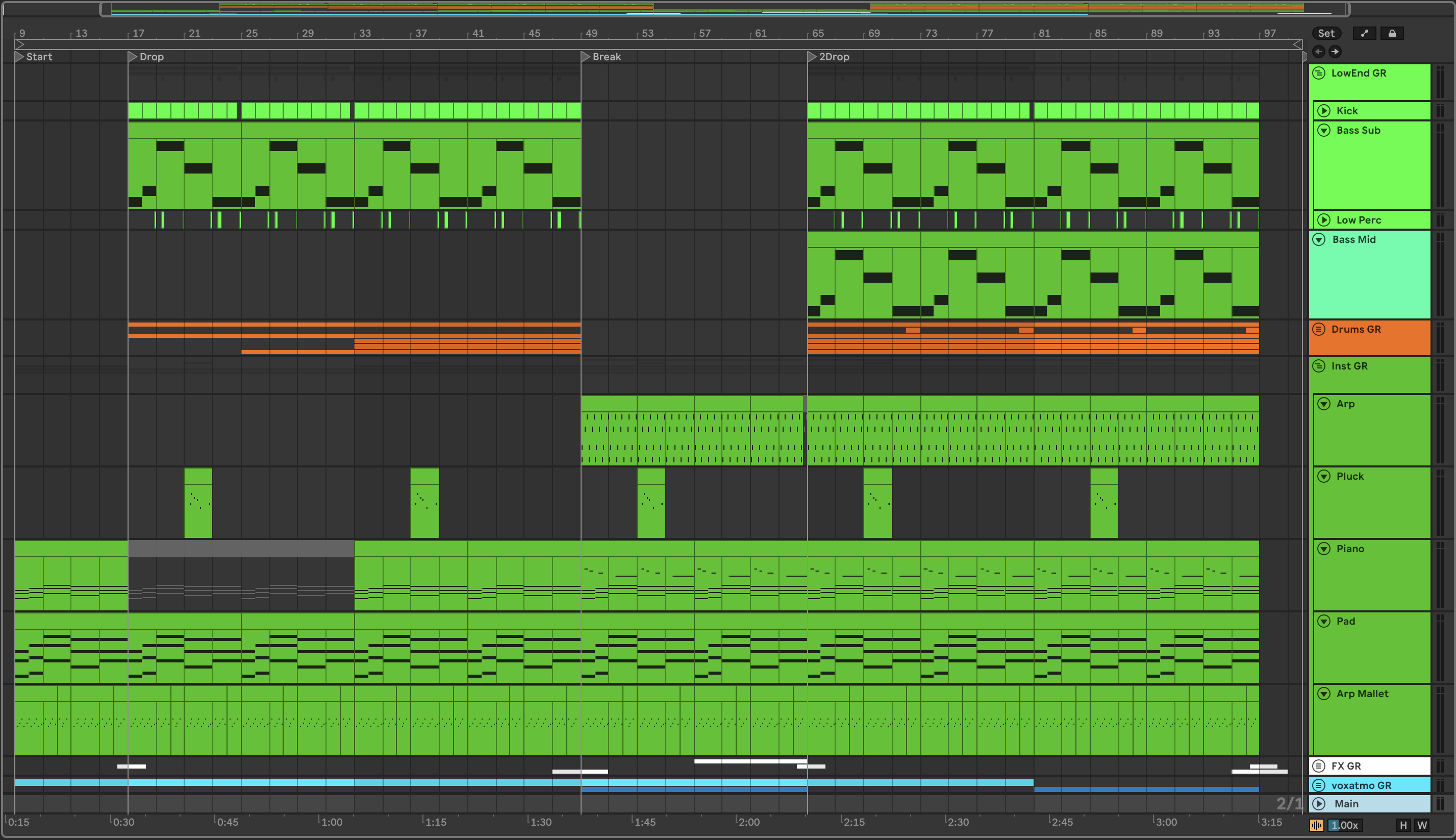Unfold LowEnd GR group icon
This screenshot has width=1456, height=840.
[x=1319, y=73]
